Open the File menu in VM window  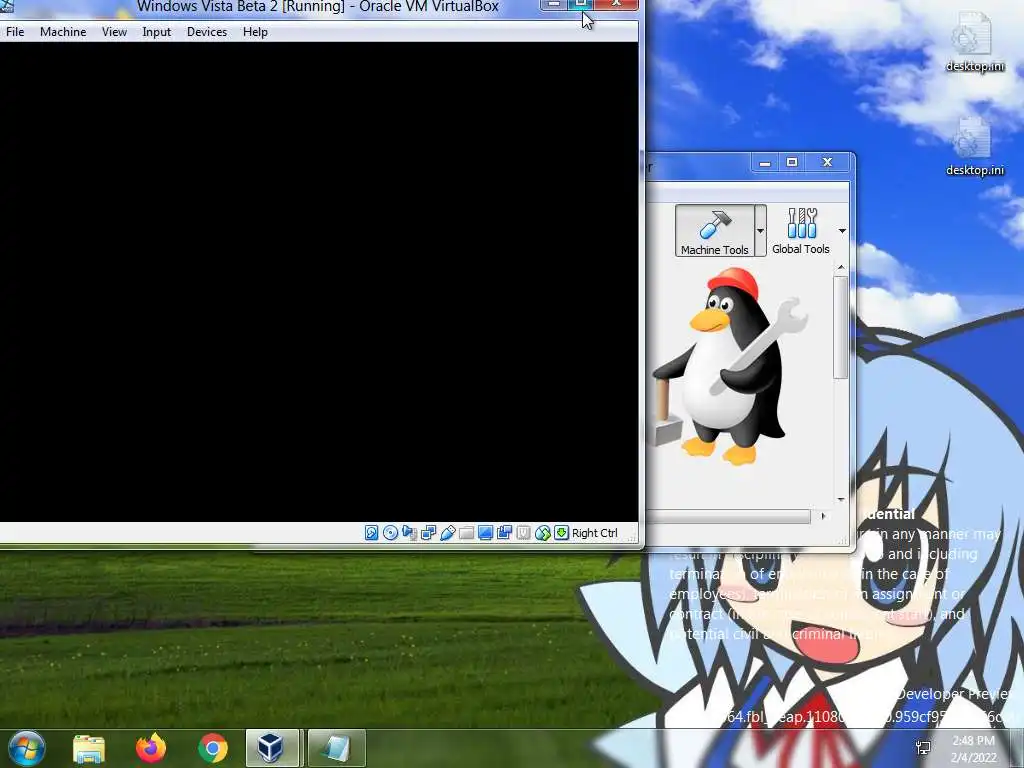tap(15, 31)
